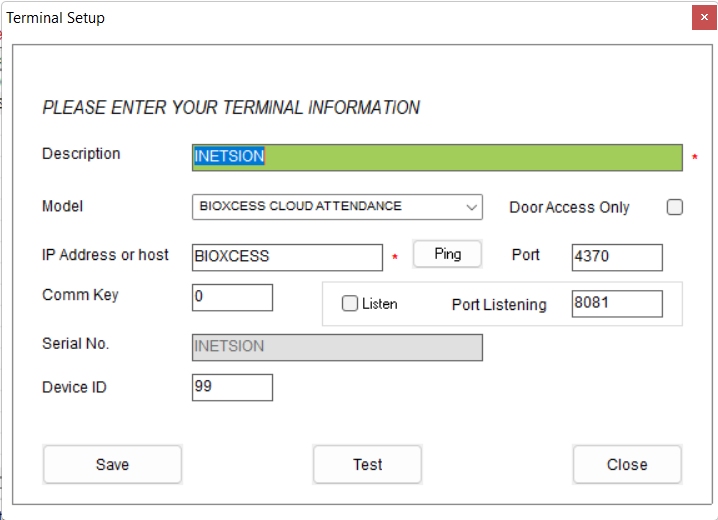Viewport: 718px width, 520px height.
Task: Click the Port Listening label
Action: point(499,305)
